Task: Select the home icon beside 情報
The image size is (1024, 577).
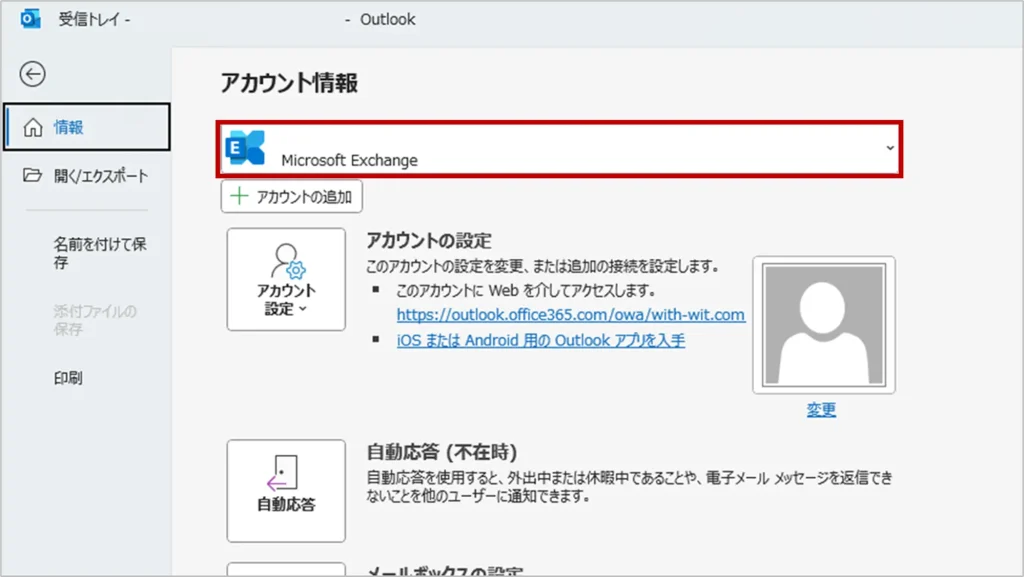Action: point(33,128)
